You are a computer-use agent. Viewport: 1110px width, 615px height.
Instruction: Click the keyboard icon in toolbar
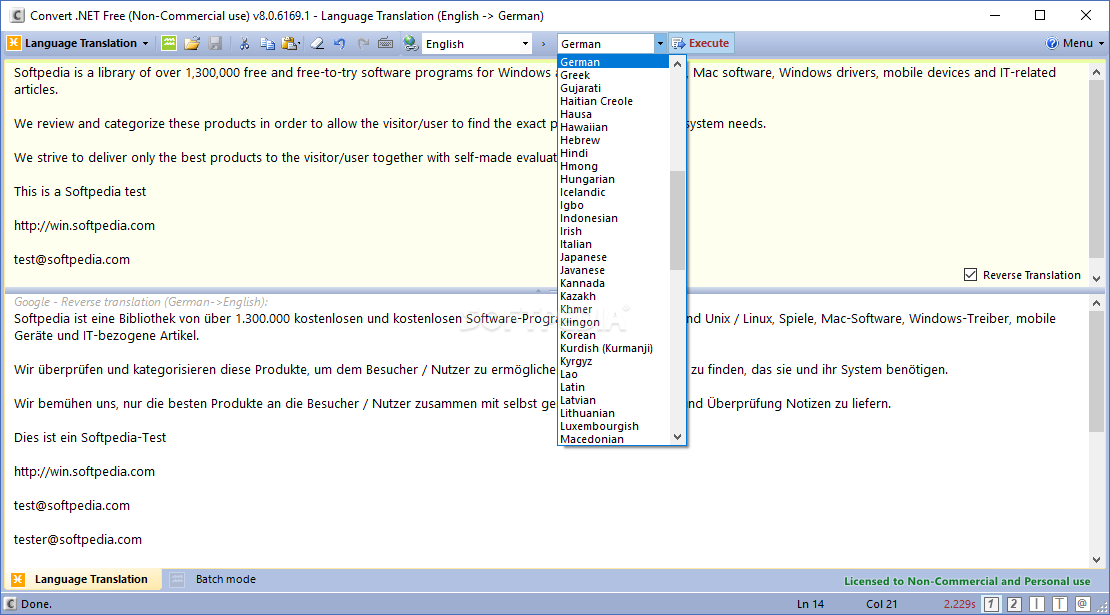[x=385, y=43]
